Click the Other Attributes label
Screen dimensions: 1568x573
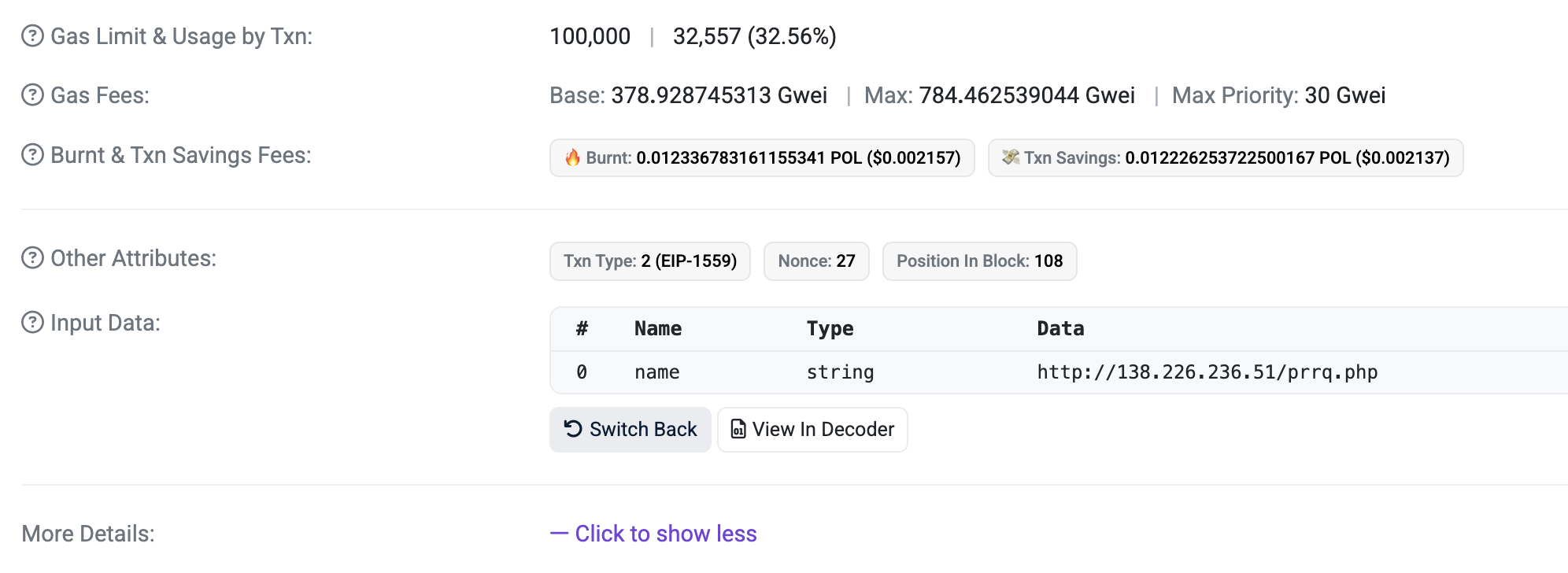click(x=133, y=258)
